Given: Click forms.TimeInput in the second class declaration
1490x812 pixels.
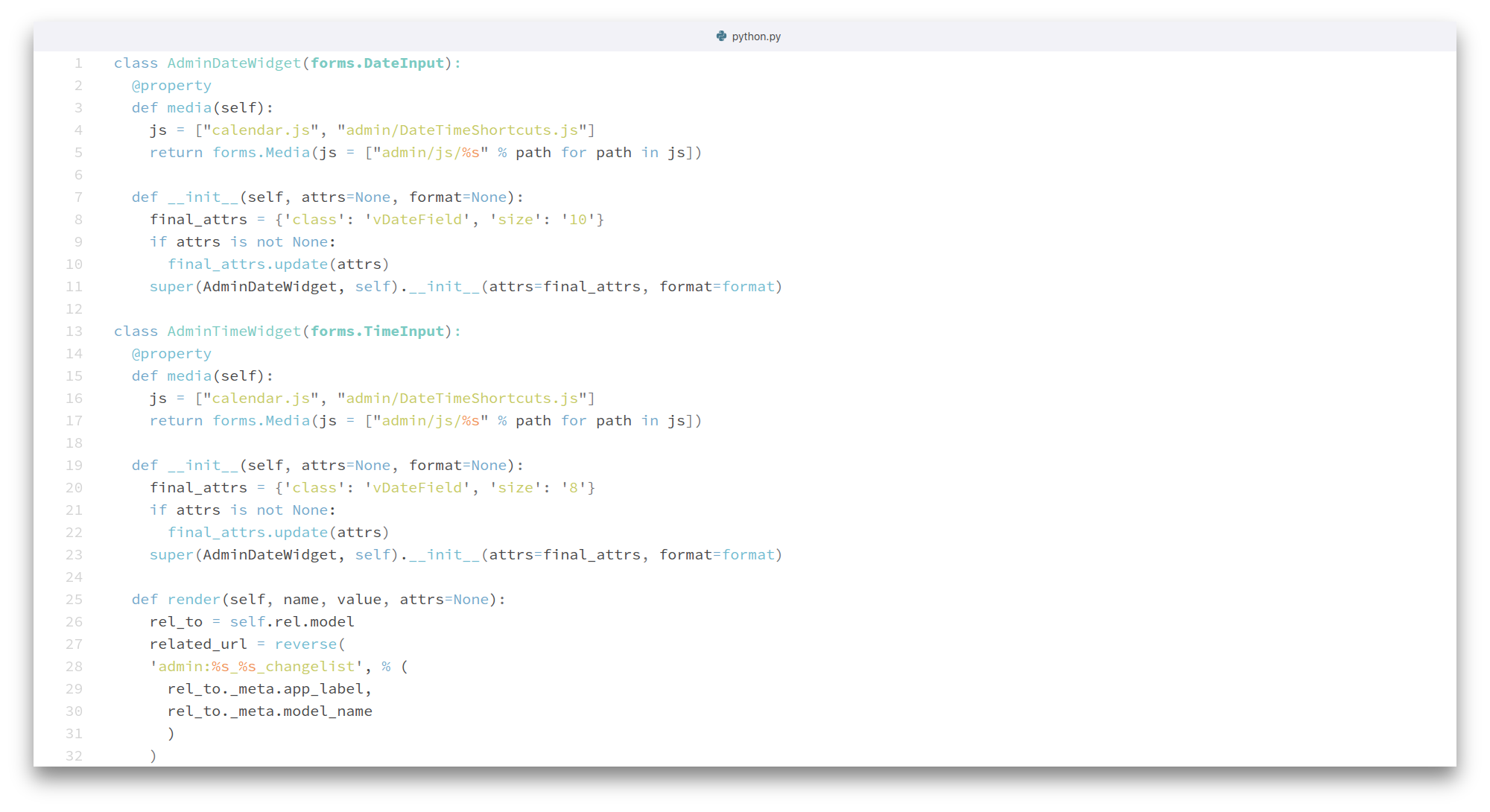Looking at the screenshot, I should tap(377, 332).
